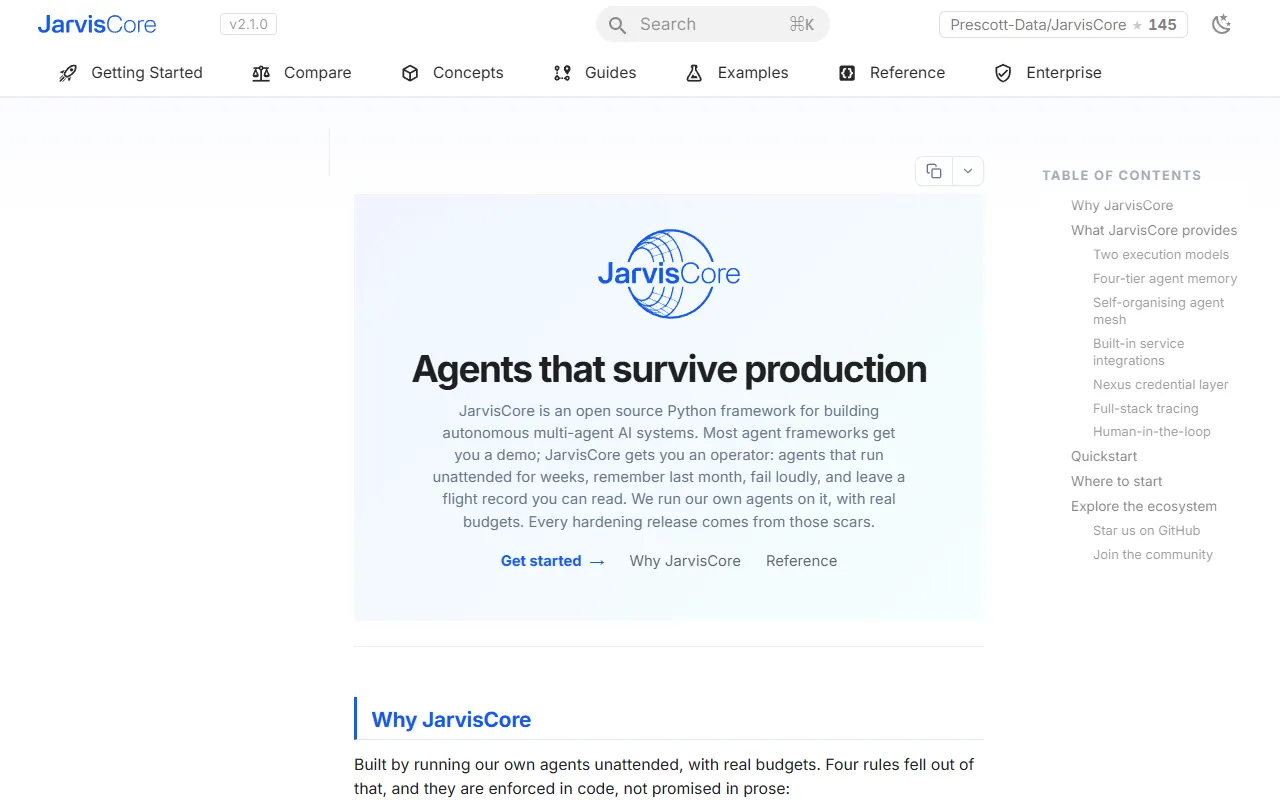This screenshot has width=1280, height=800.
Task: Copy the page using the copy icon
Action: point(934,171)
